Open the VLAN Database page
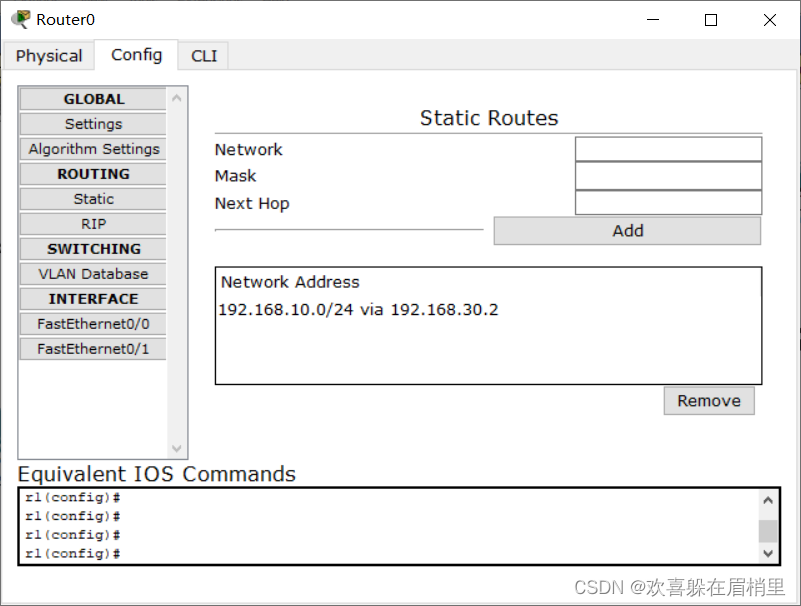The image size is (801, 606). point(93,274)
